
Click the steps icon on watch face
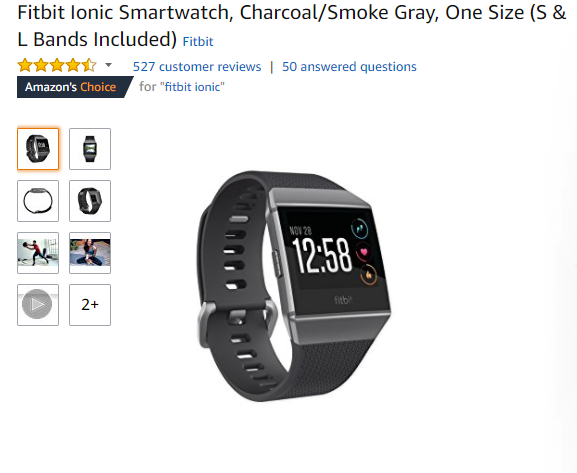click(x=360, y=228)
